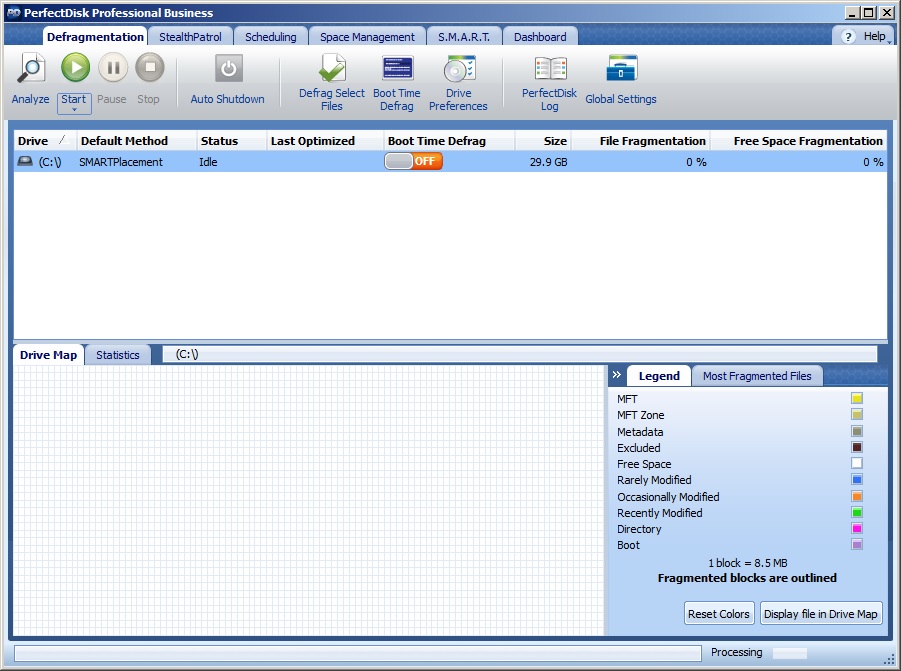The image size is (901, 671).
Task: Open the S.M.A.R.T. tab
Action: click(464, 37)
